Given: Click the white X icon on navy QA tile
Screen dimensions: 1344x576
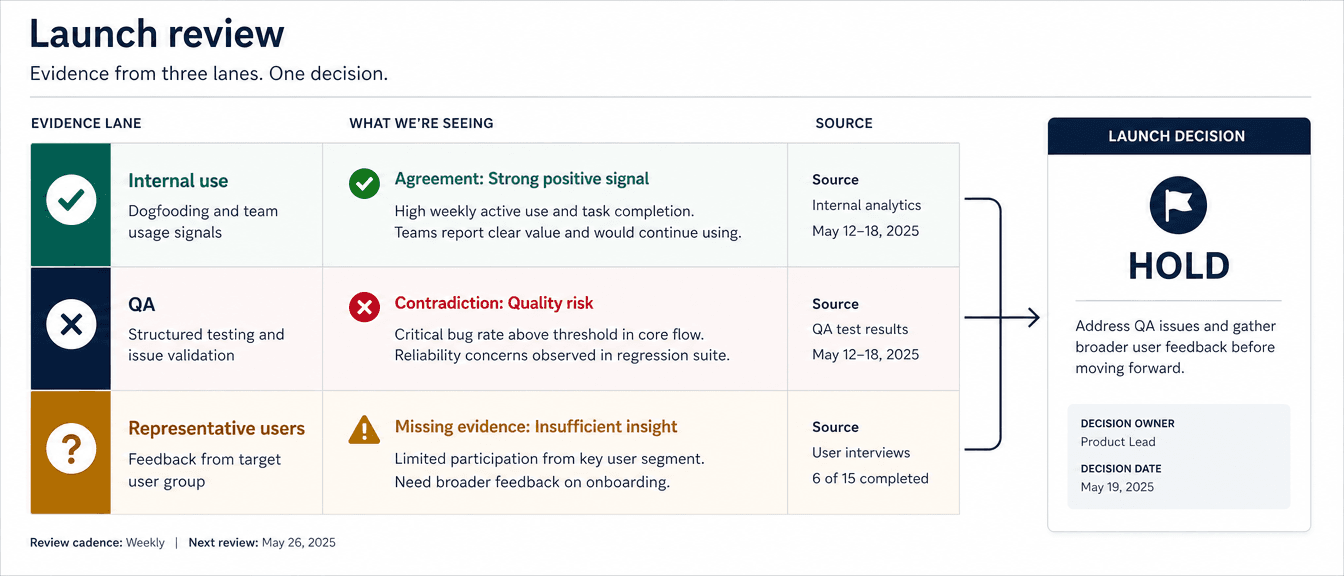Looking at the screenshot, I should coord(71,324).
